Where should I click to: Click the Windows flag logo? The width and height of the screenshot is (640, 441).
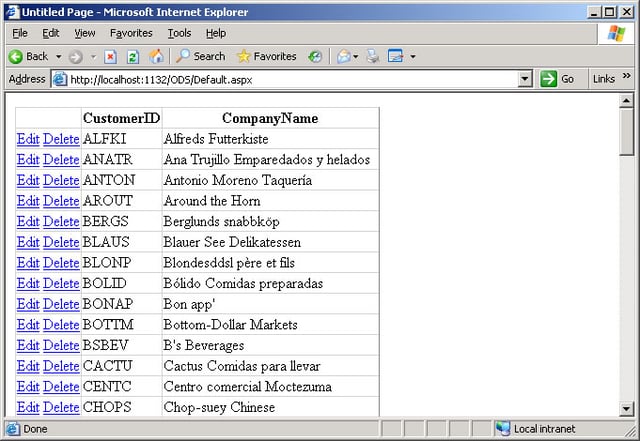click(616, 33)
